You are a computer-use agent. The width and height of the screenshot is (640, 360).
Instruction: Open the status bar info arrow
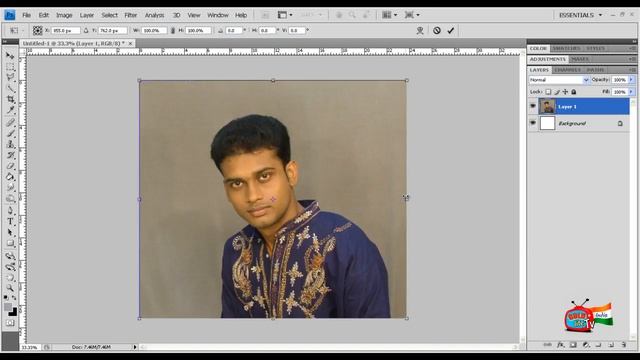(135, 347)
